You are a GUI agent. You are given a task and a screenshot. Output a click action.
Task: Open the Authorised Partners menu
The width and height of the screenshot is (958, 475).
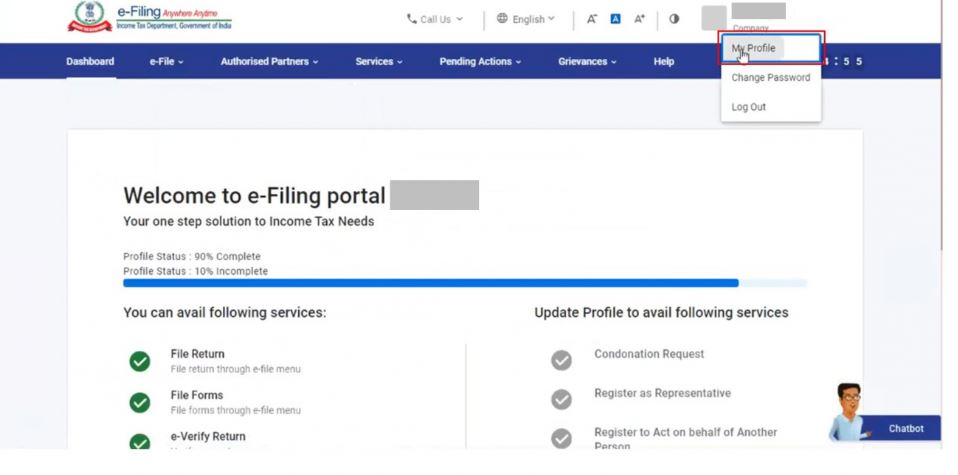point(269,62)
